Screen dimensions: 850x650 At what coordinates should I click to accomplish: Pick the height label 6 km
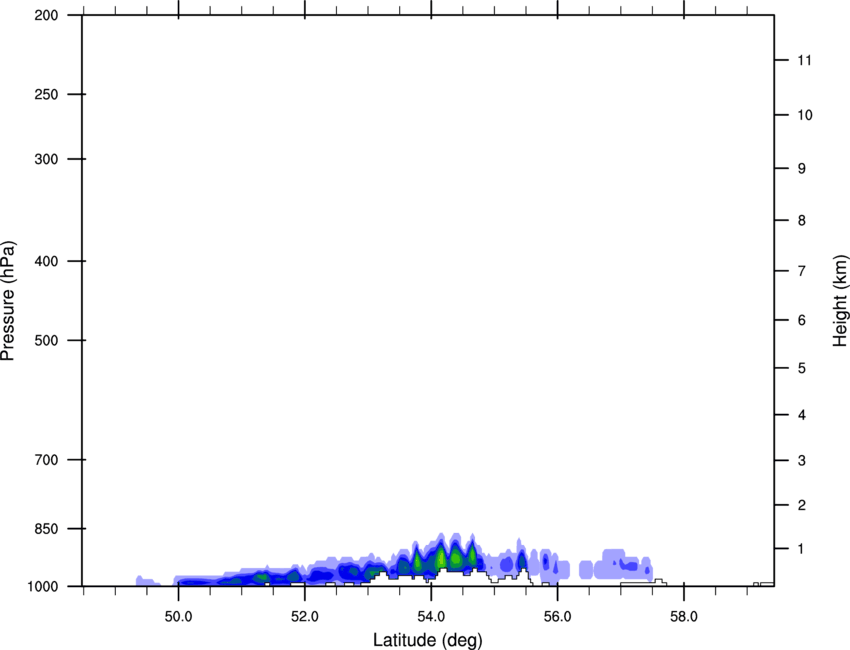point(802,320)
